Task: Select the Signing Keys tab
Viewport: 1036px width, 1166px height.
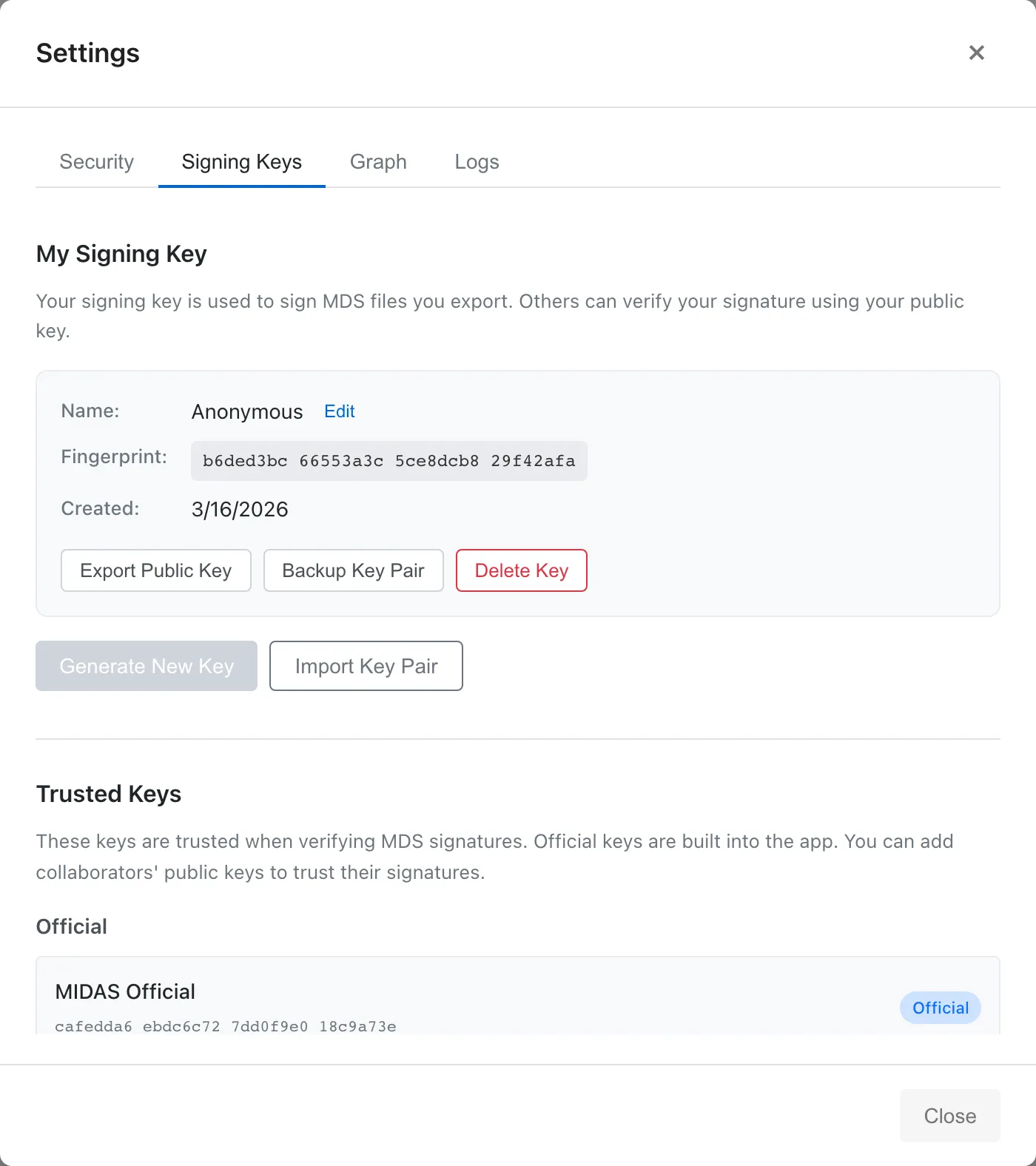Action: tap(242, 162)
